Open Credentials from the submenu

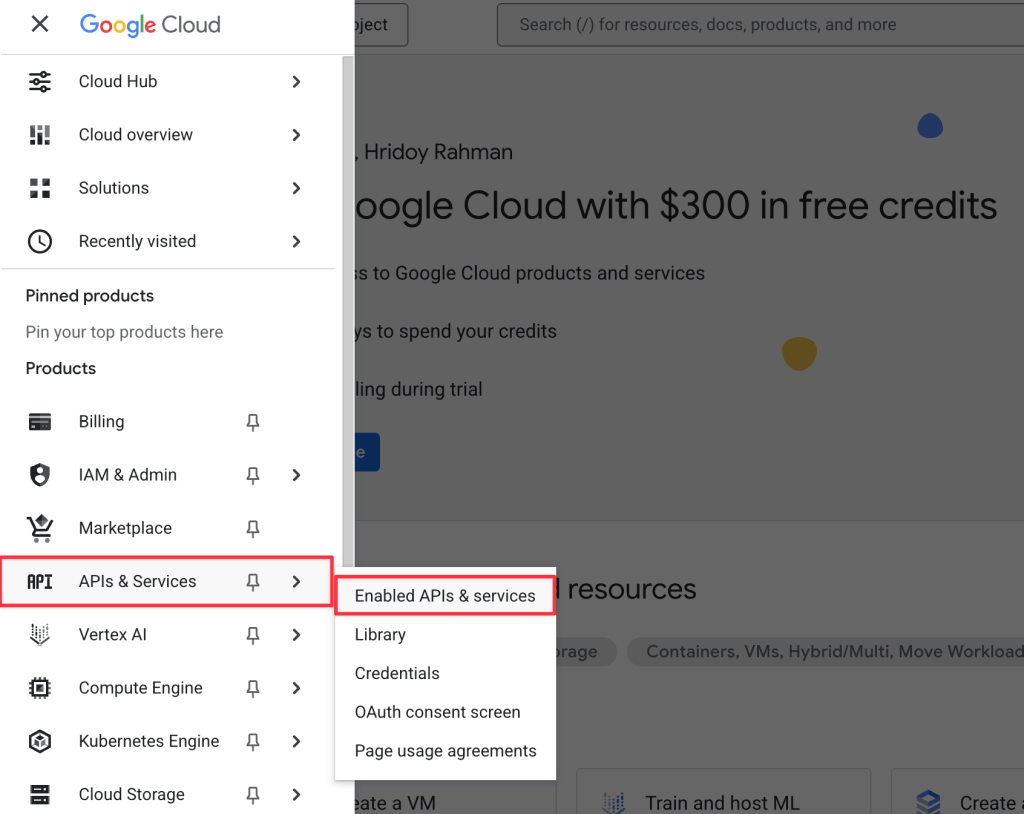point(397,673)
